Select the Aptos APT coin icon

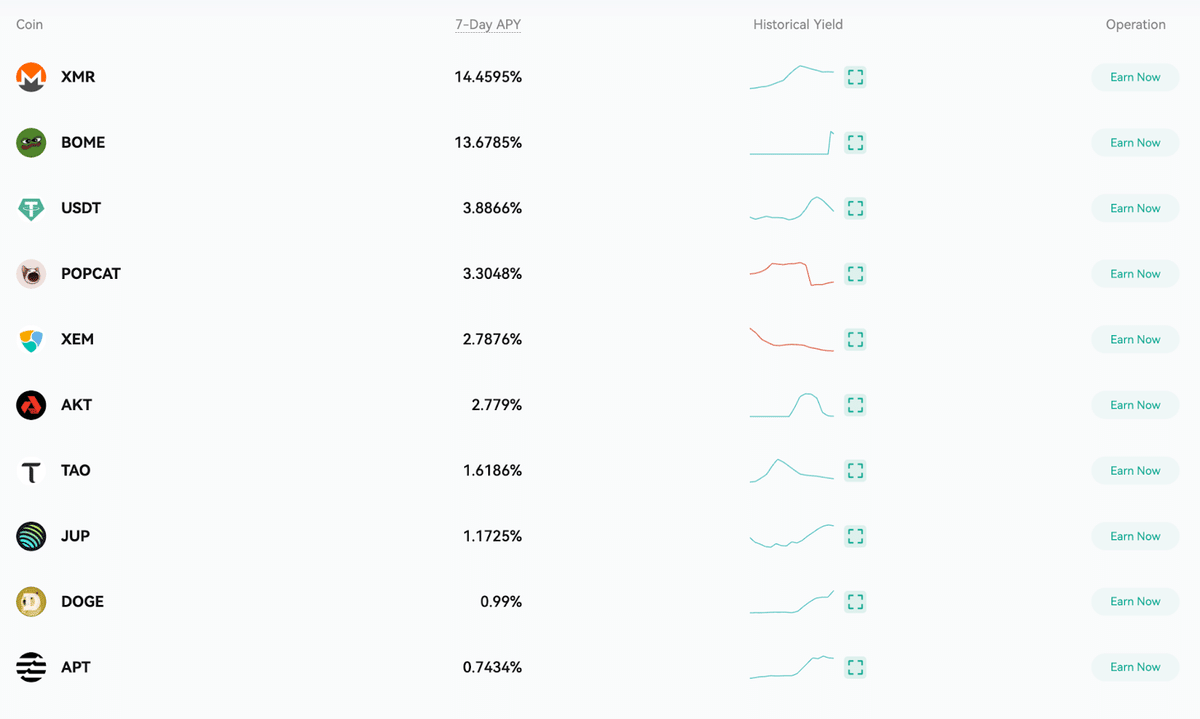point(31,667)
